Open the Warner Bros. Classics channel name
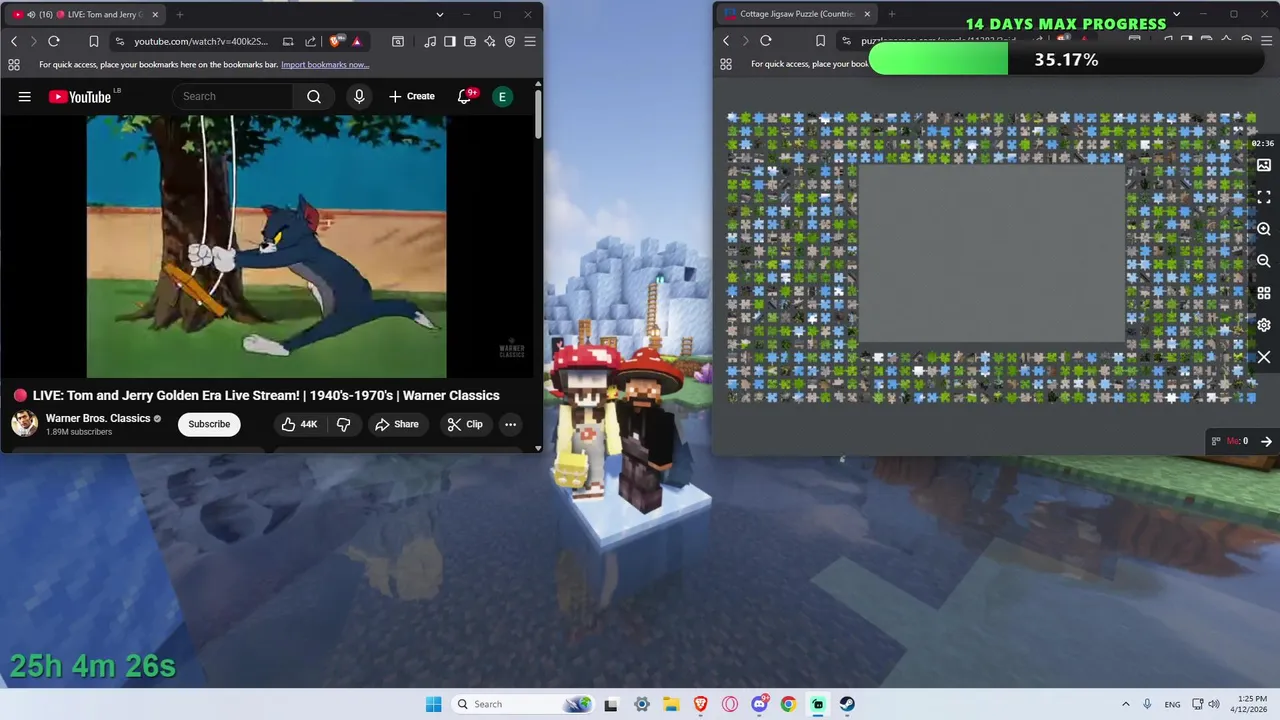Image resolution: width=1280 pixels, height=720 pixels. 98,418
